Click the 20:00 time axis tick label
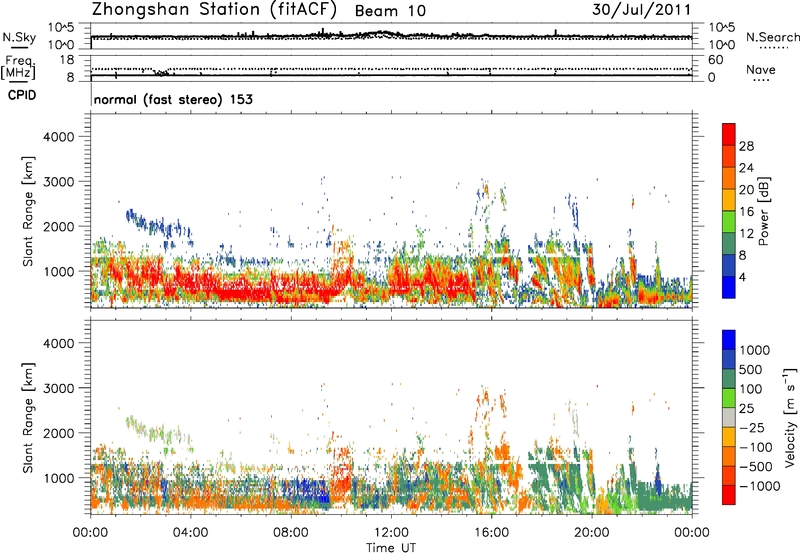Image resolution: width=800 pixels, height=554 pixels. (592, 533)
